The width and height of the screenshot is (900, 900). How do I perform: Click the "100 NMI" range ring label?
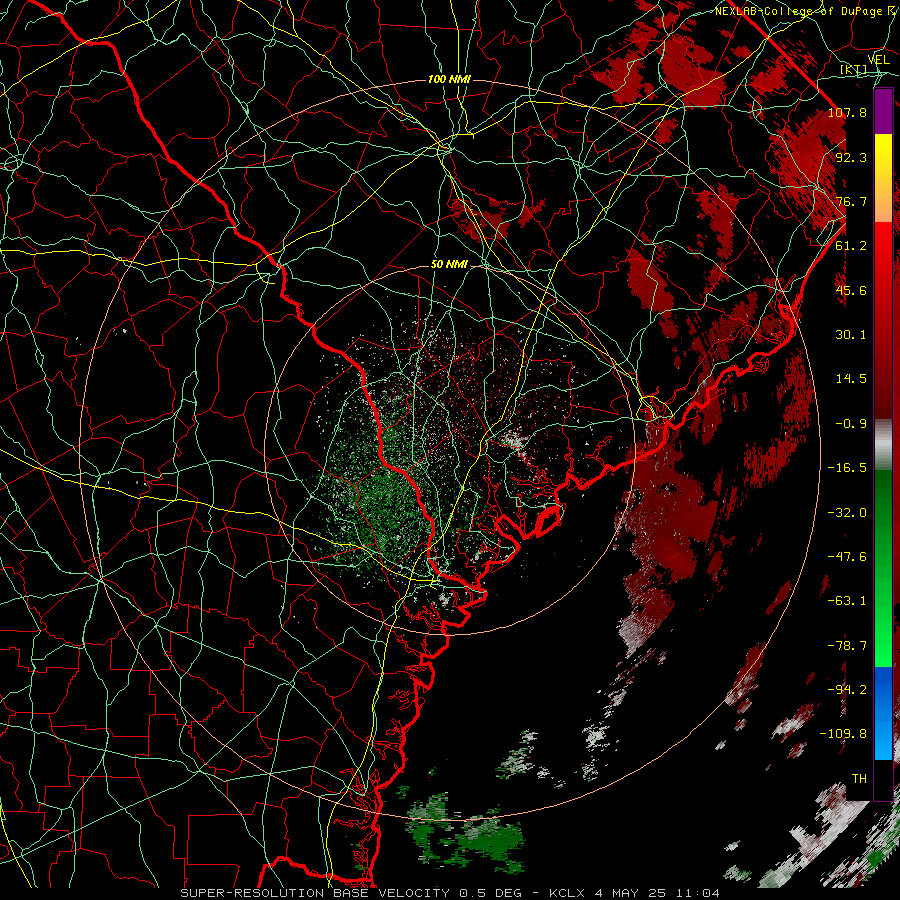click(x=449, y=79)
